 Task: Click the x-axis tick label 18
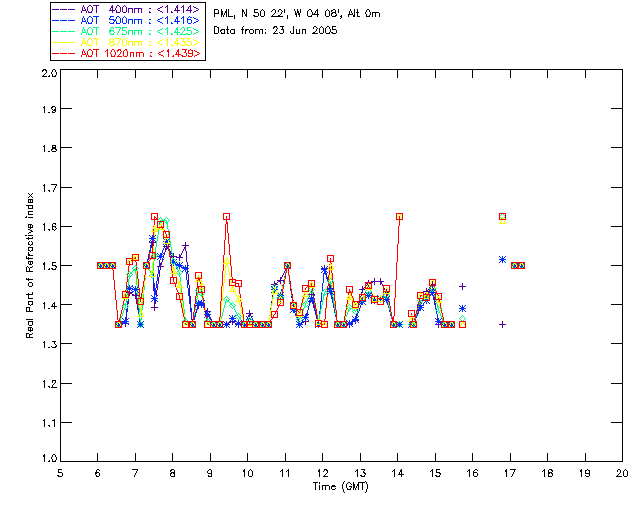[x=547, y=473]
